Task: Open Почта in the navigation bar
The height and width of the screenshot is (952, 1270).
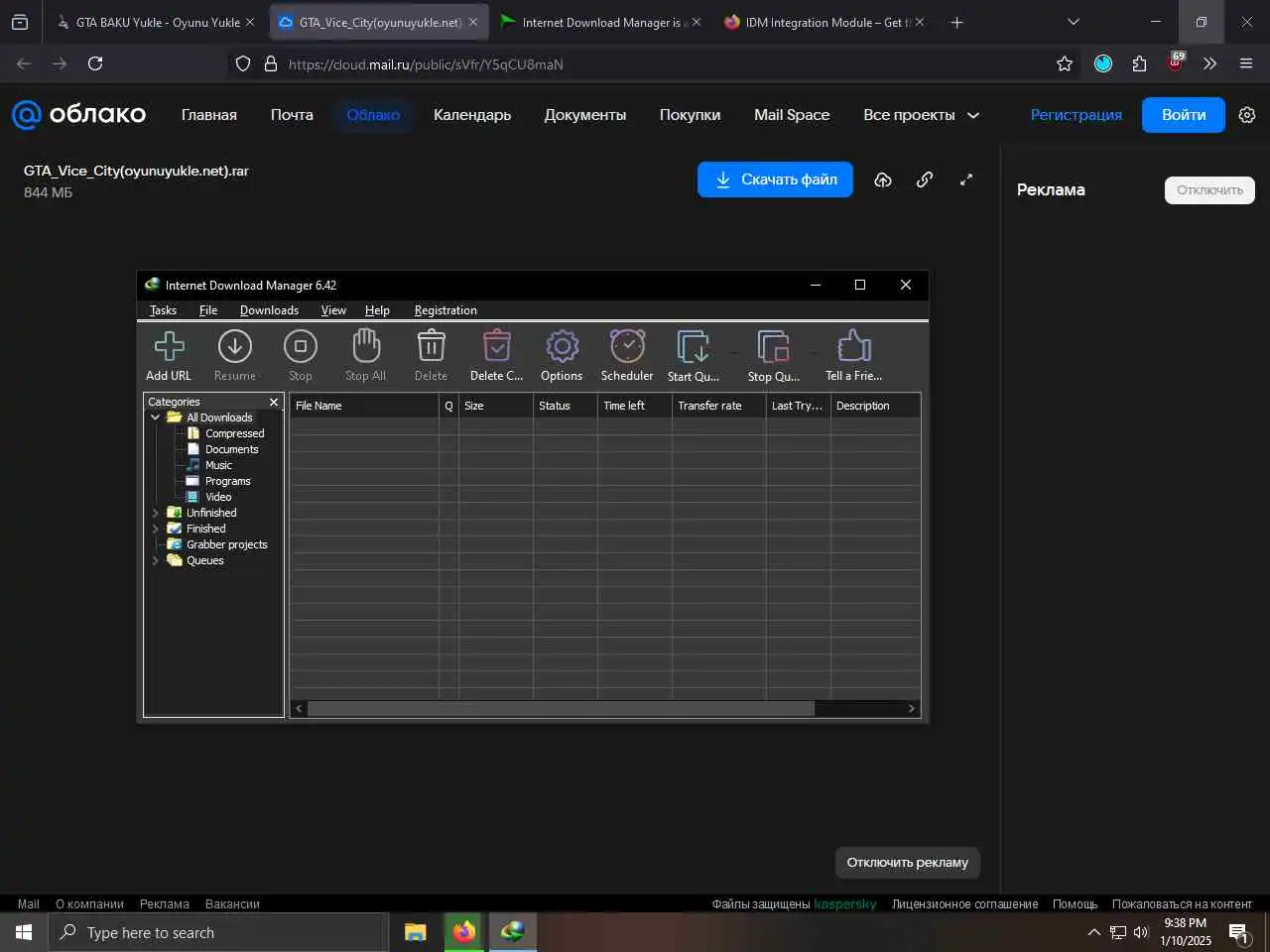Action: [292, 115]
